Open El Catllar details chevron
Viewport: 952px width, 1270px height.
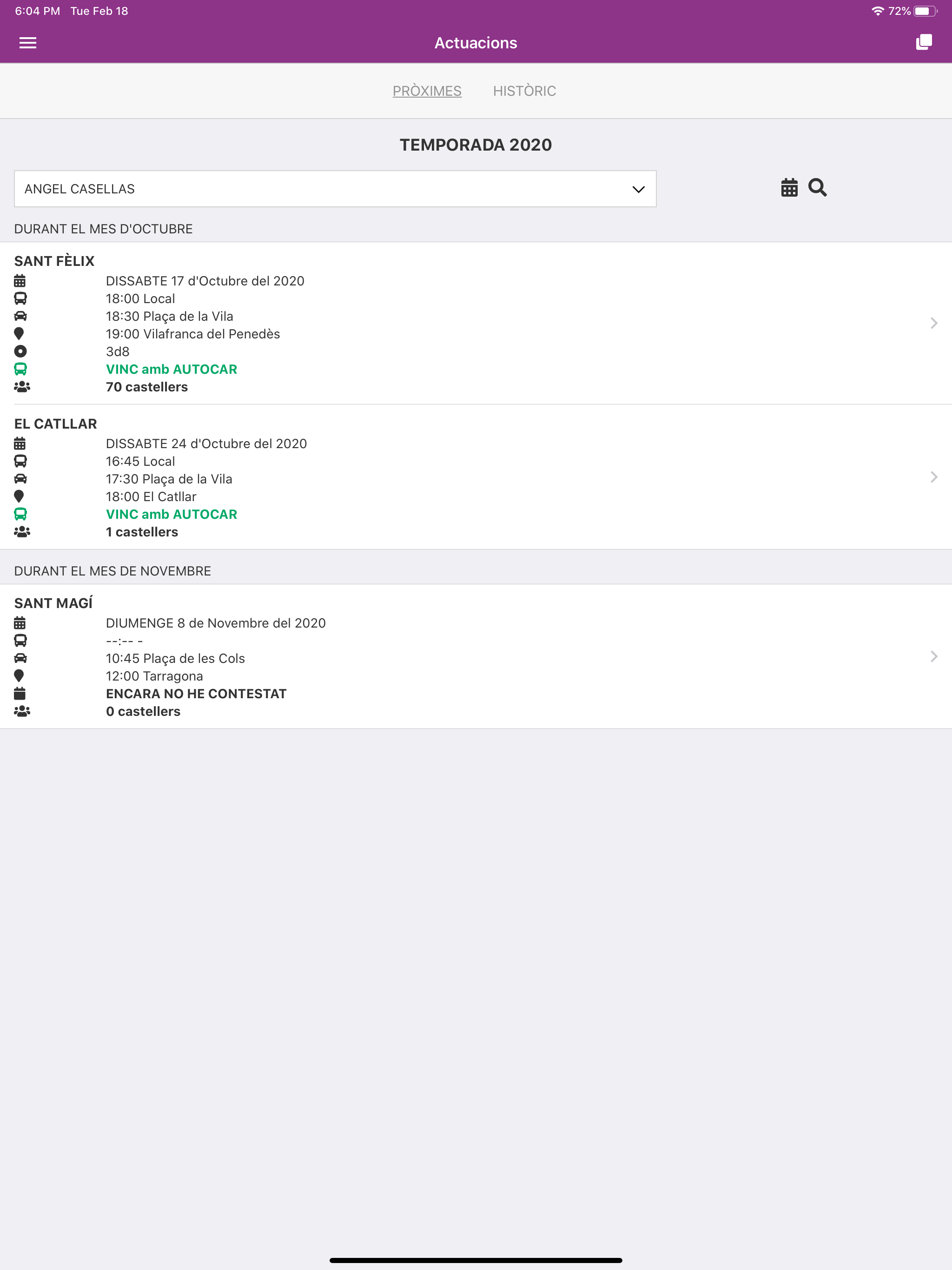click(933, 477)
